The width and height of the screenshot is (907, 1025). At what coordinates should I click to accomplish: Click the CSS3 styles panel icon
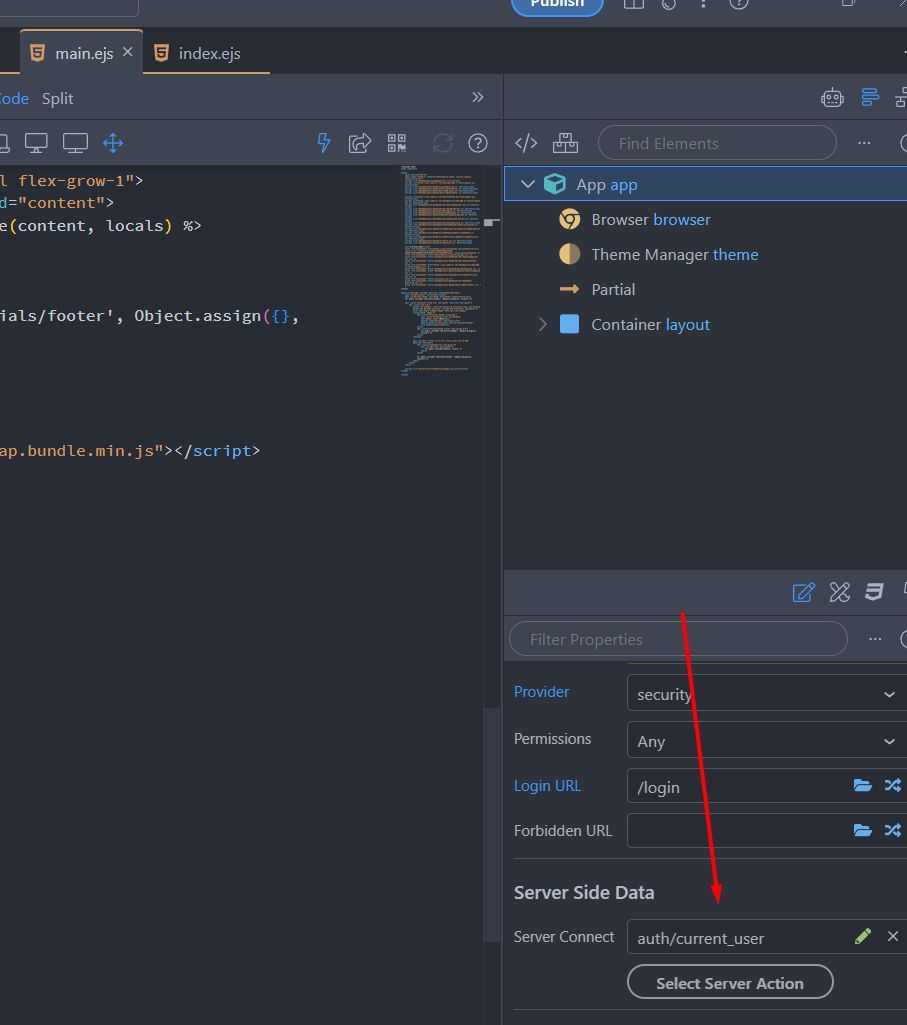874,592
